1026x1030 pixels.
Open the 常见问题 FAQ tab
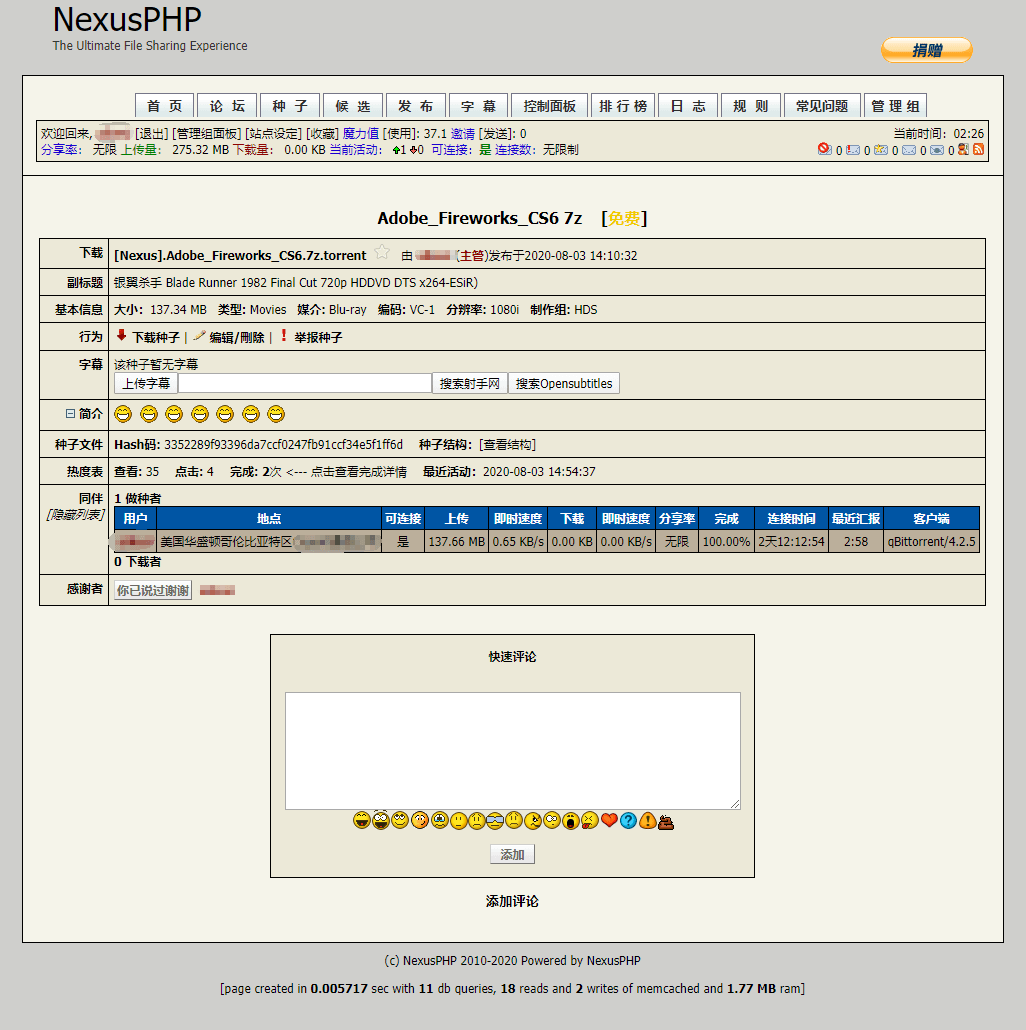[x=822, y=106]
